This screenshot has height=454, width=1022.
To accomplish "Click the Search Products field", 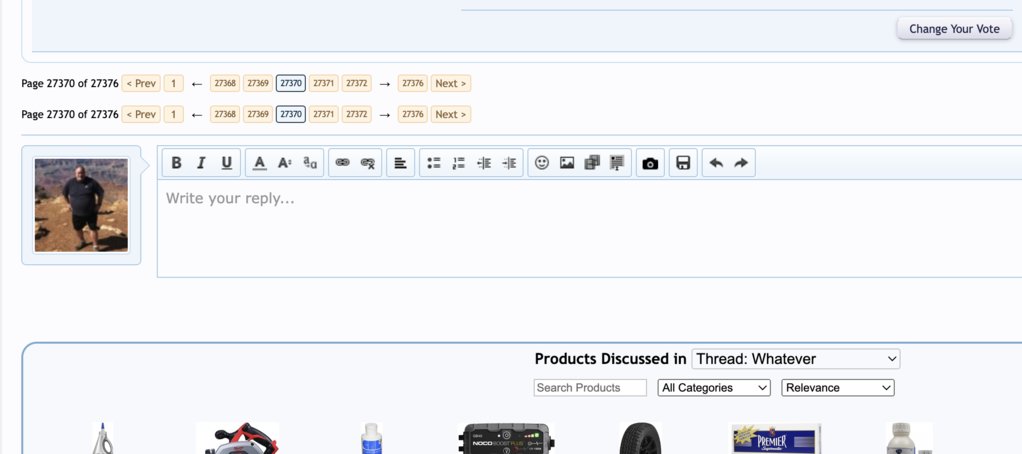I will (x=590, y=388).
